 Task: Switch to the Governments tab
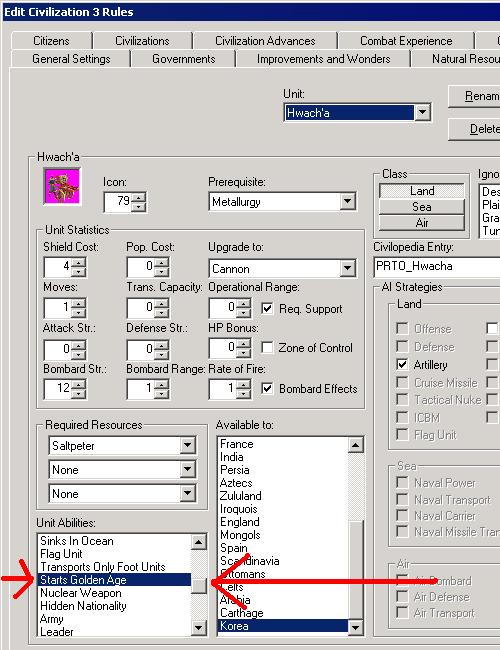click(x=184, y=59)
